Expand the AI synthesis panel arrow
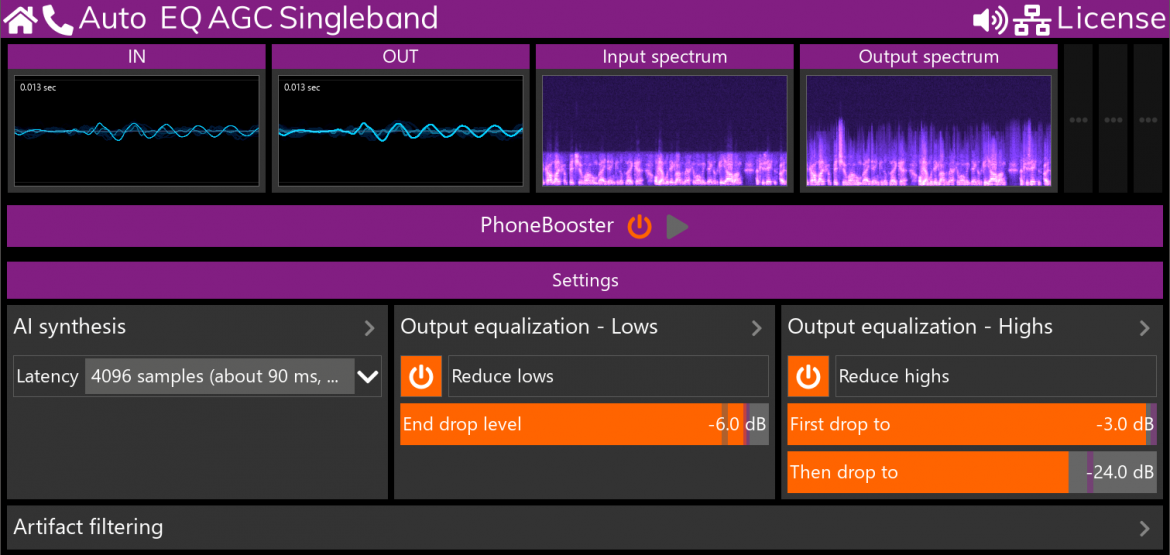Screen dimensions: 1170x555 point(369,327)
